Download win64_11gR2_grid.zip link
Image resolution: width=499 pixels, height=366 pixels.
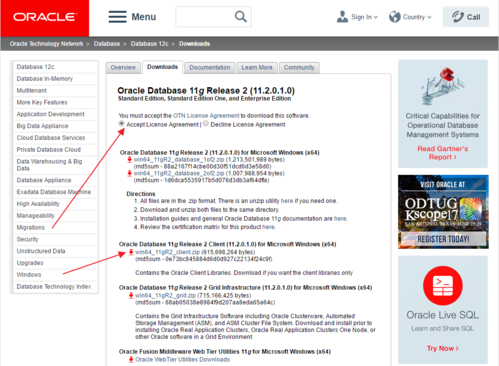click(x=165, y=295)
